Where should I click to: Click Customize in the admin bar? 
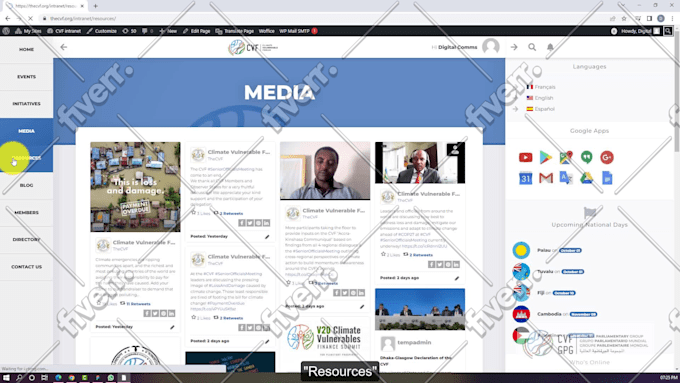click(102, 31)
